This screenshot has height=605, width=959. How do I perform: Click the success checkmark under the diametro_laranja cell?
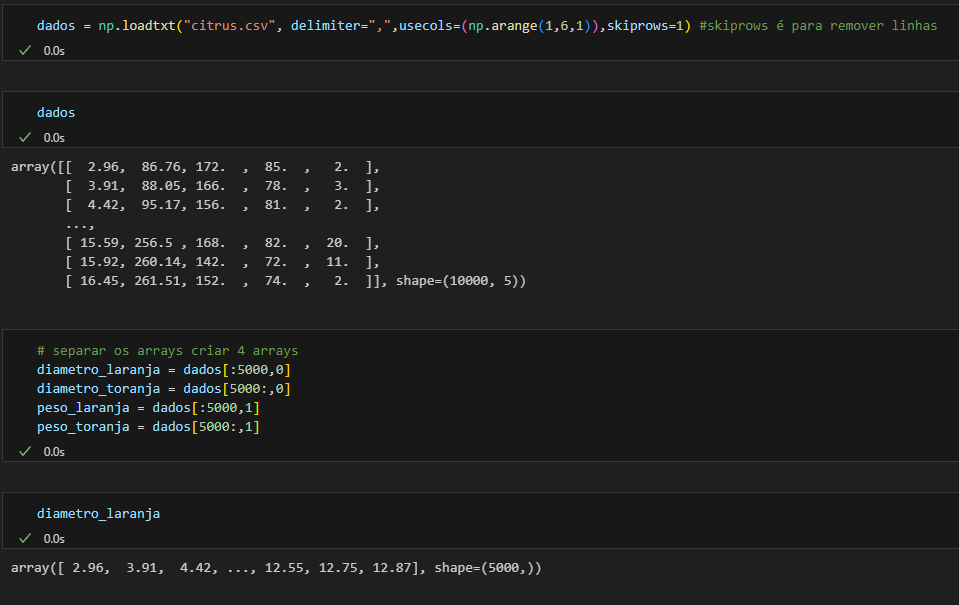point(25,538)
